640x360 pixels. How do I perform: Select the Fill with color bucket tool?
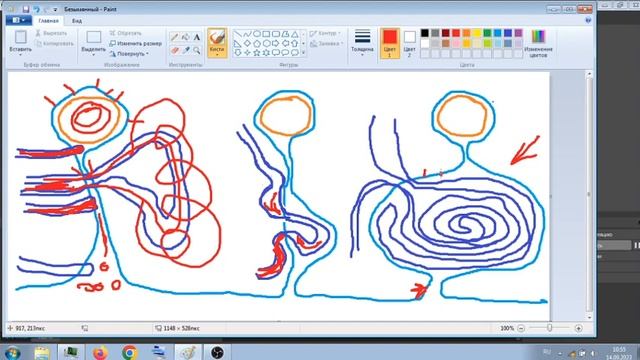coord(186,38)
